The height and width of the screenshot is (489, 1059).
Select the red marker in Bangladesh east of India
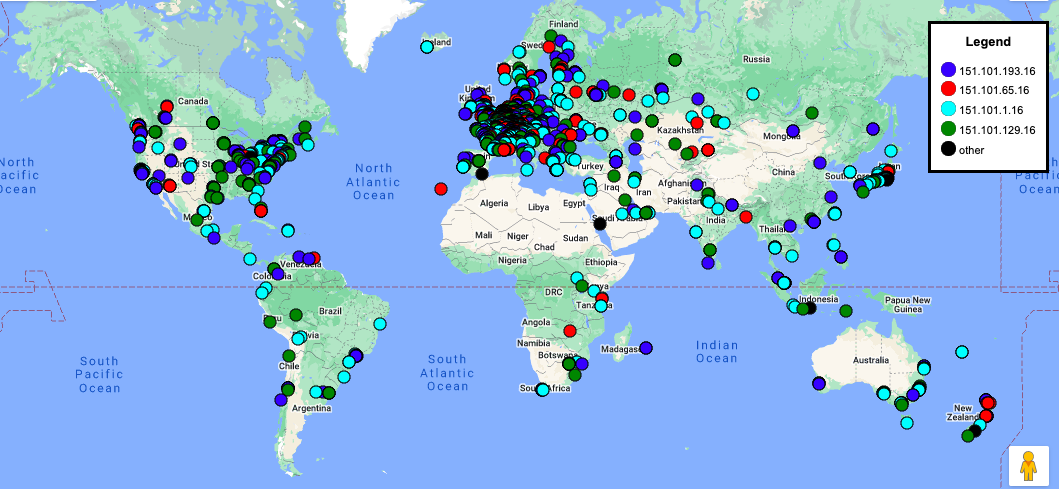746,217
